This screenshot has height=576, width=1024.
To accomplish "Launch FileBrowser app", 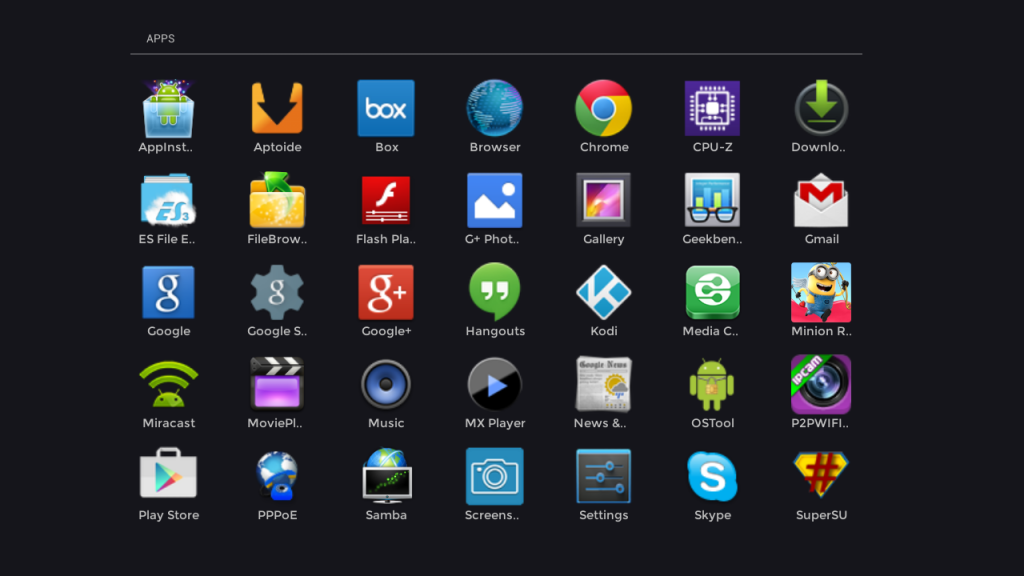I will [x=277, y=200].
